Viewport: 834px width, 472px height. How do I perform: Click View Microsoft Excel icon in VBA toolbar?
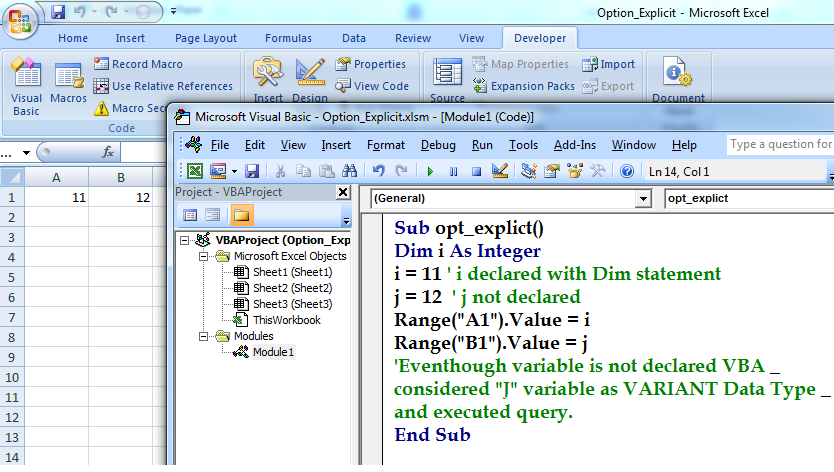tap(195, 171)
